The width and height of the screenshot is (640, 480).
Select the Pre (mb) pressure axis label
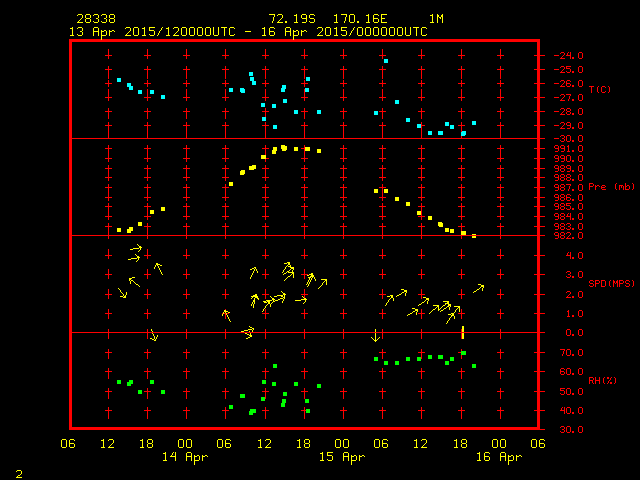(x=611, y=187)
